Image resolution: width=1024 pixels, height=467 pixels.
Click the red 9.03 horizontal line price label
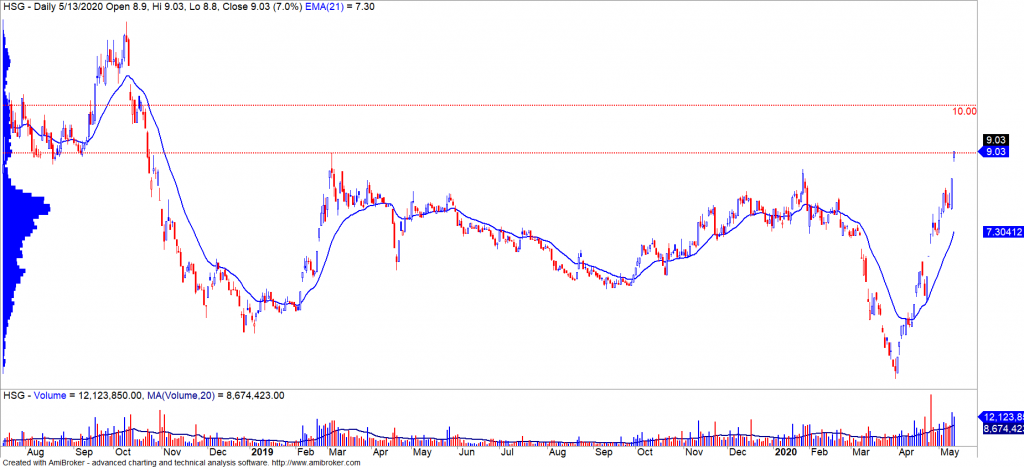tap(995, 152)
